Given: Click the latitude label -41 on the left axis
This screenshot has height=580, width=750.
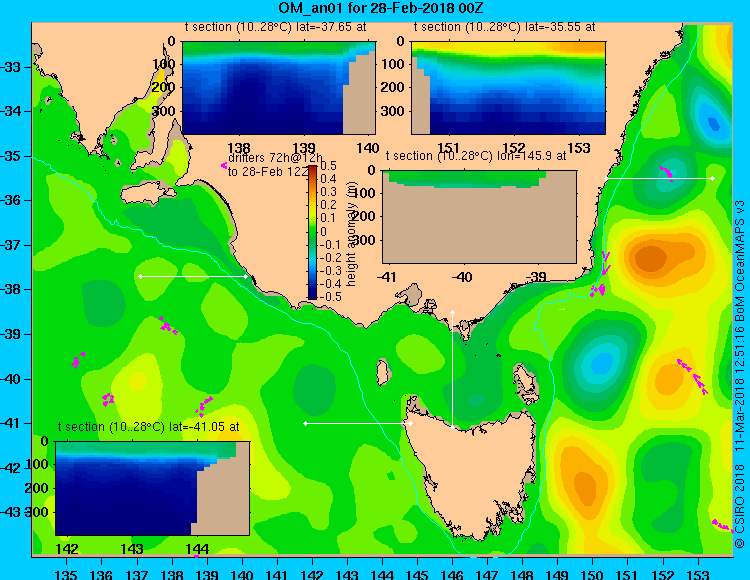Looking at the screenshot, I should coord(10,423).
